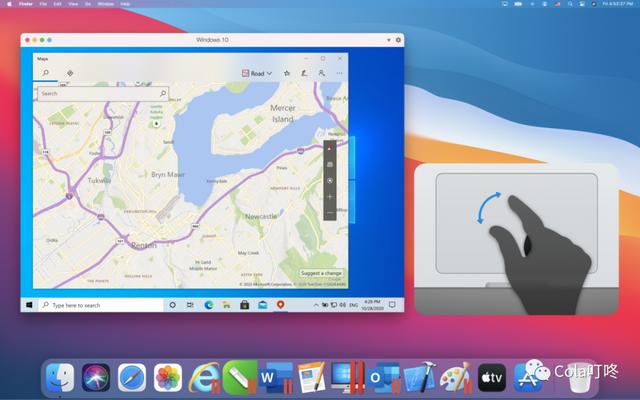The height and width of the screenshot is (400, 640).
Task: Launch Siri from the Dock
Action: 96,378
